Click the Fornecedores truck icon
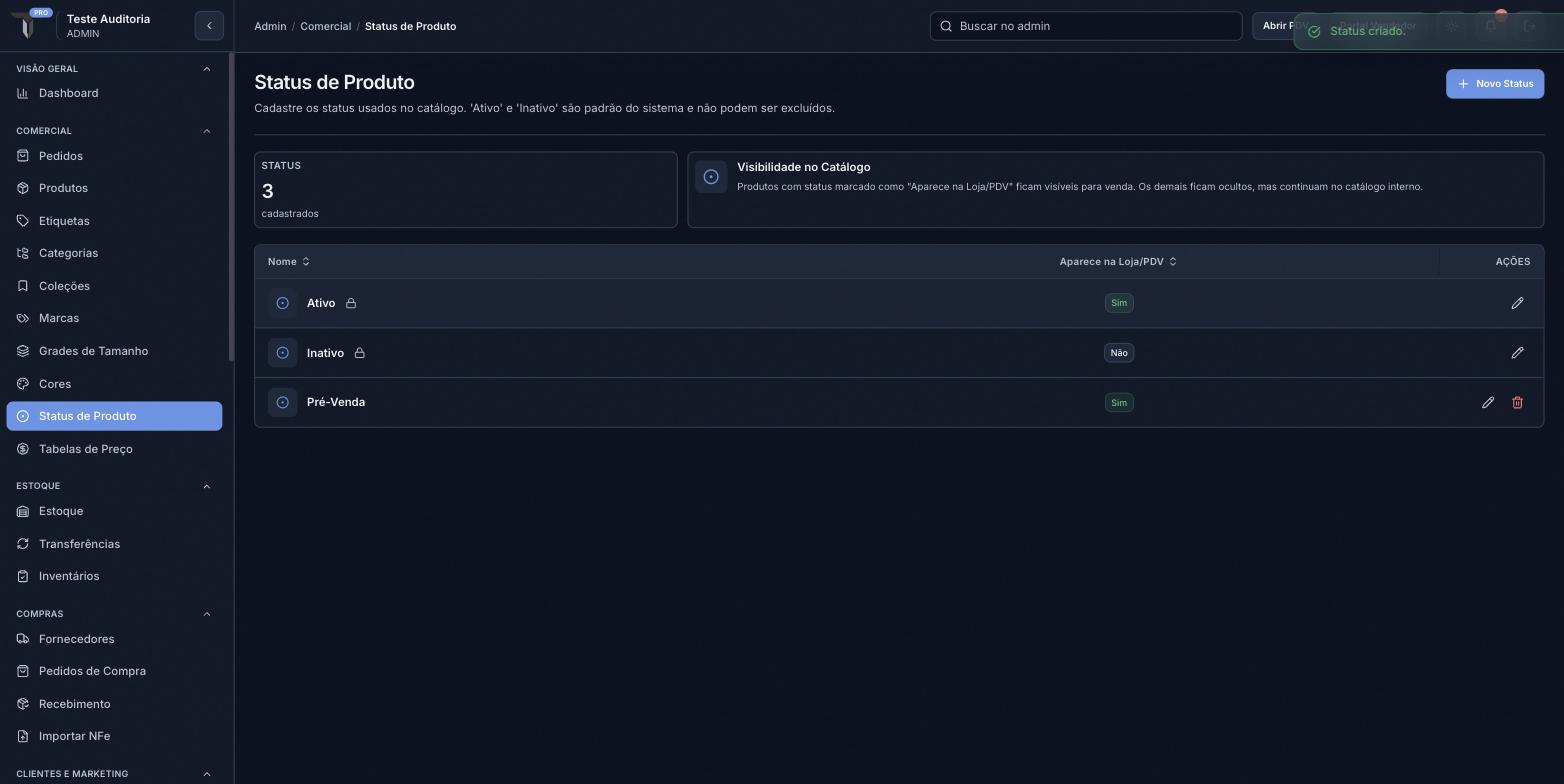This screenshot has height=784, width=1564. pos(23,639)
